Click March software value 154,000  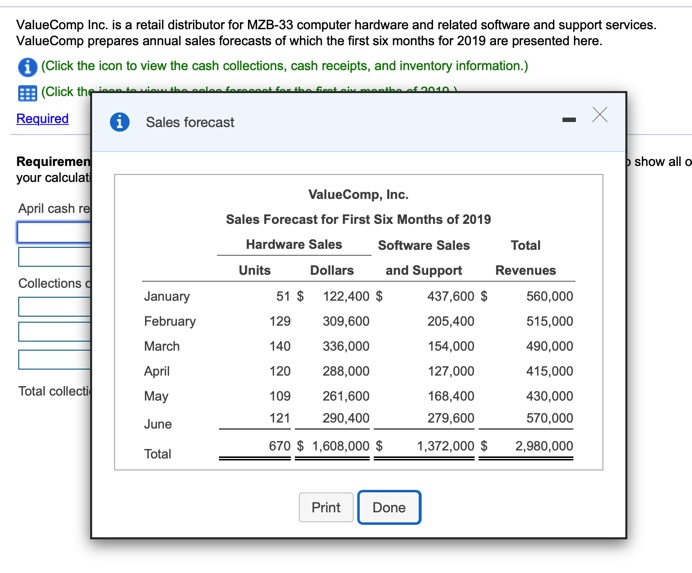click(x=451, y=346)
